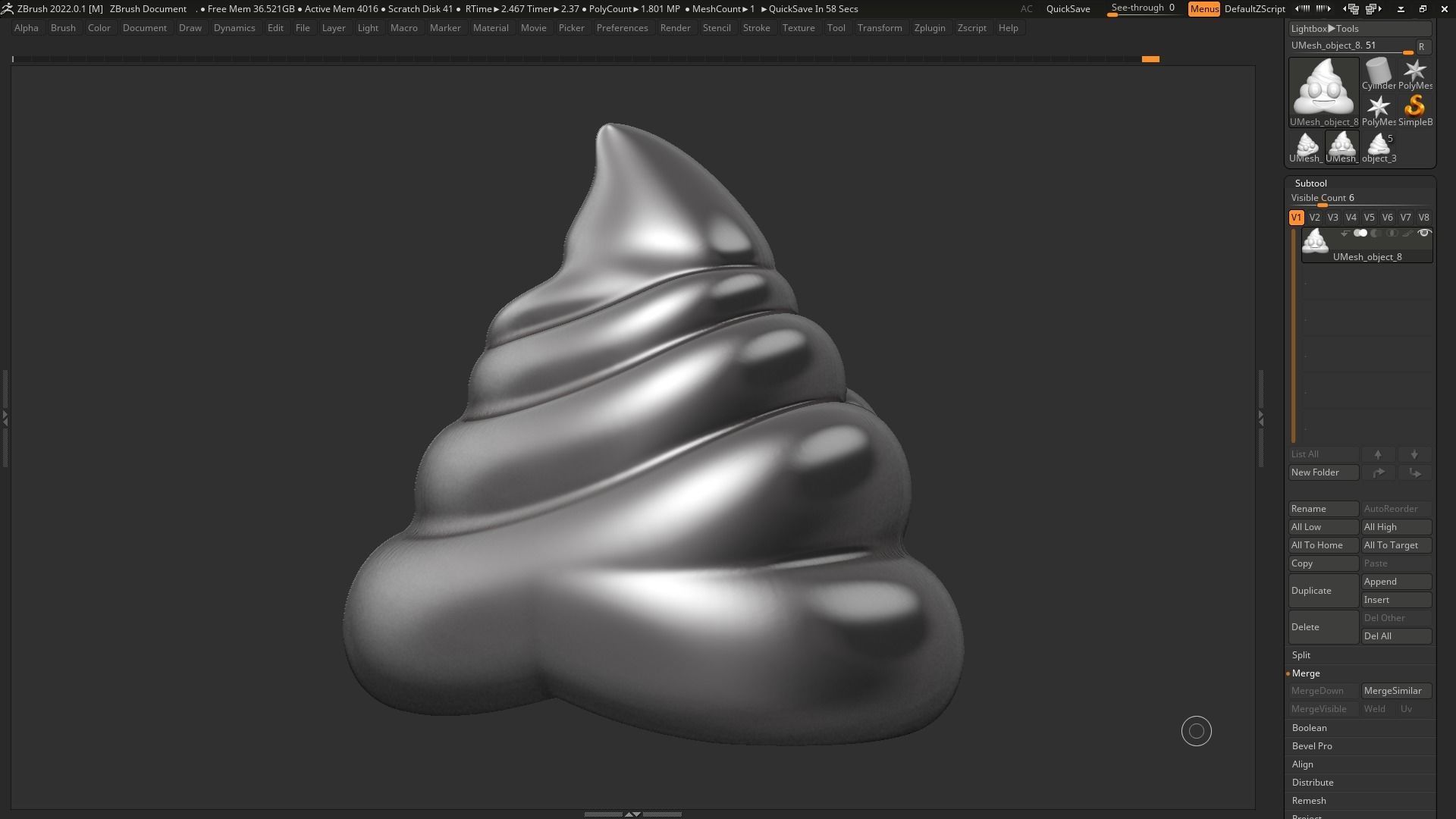Click the hide/minimize arrow icon in the title bar
This screenshot has width=1456, height=819.
[x=1401, y=9]
